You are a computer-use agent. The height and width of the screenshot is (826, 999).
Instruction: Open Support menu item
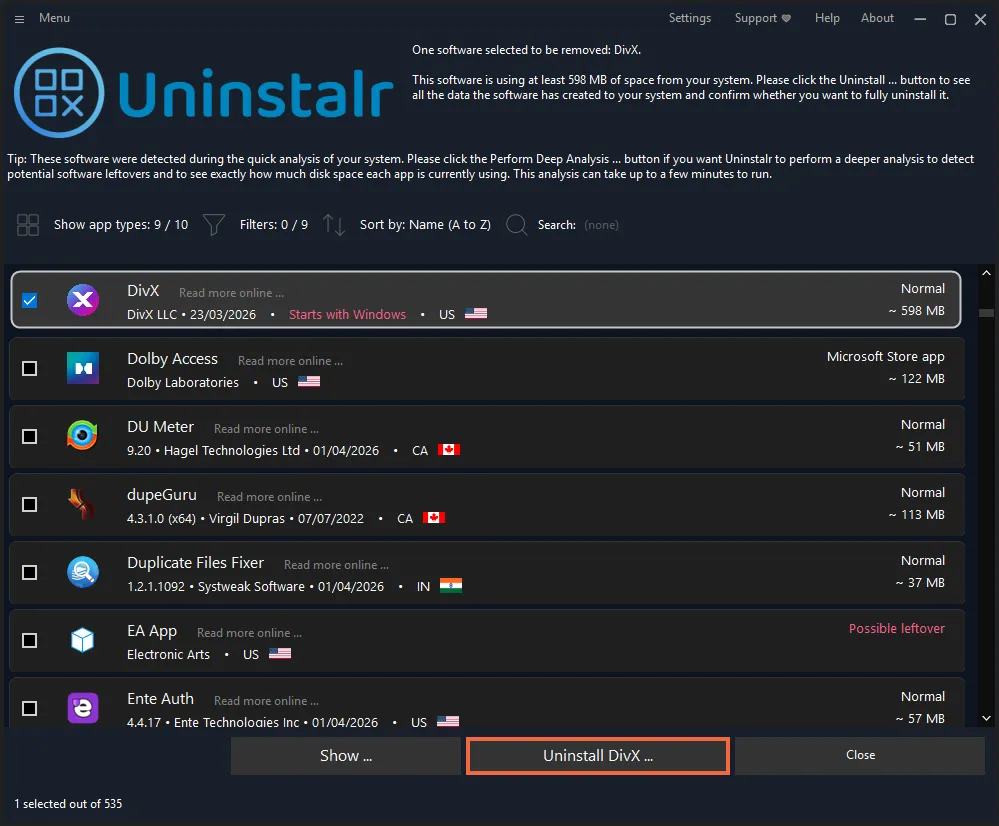pyautogui.click(x=756, y=18)
